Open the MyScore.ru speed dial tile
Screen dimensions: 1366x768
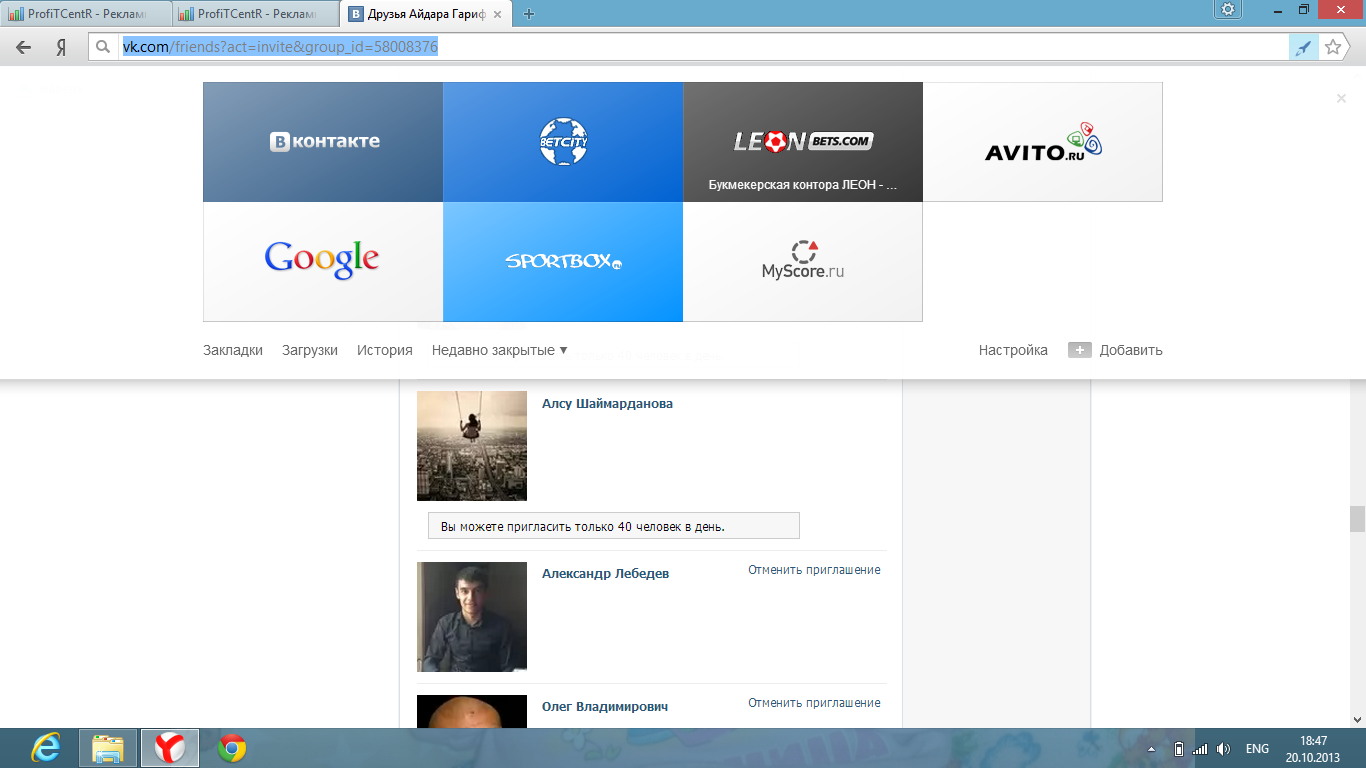coord(803,262)
